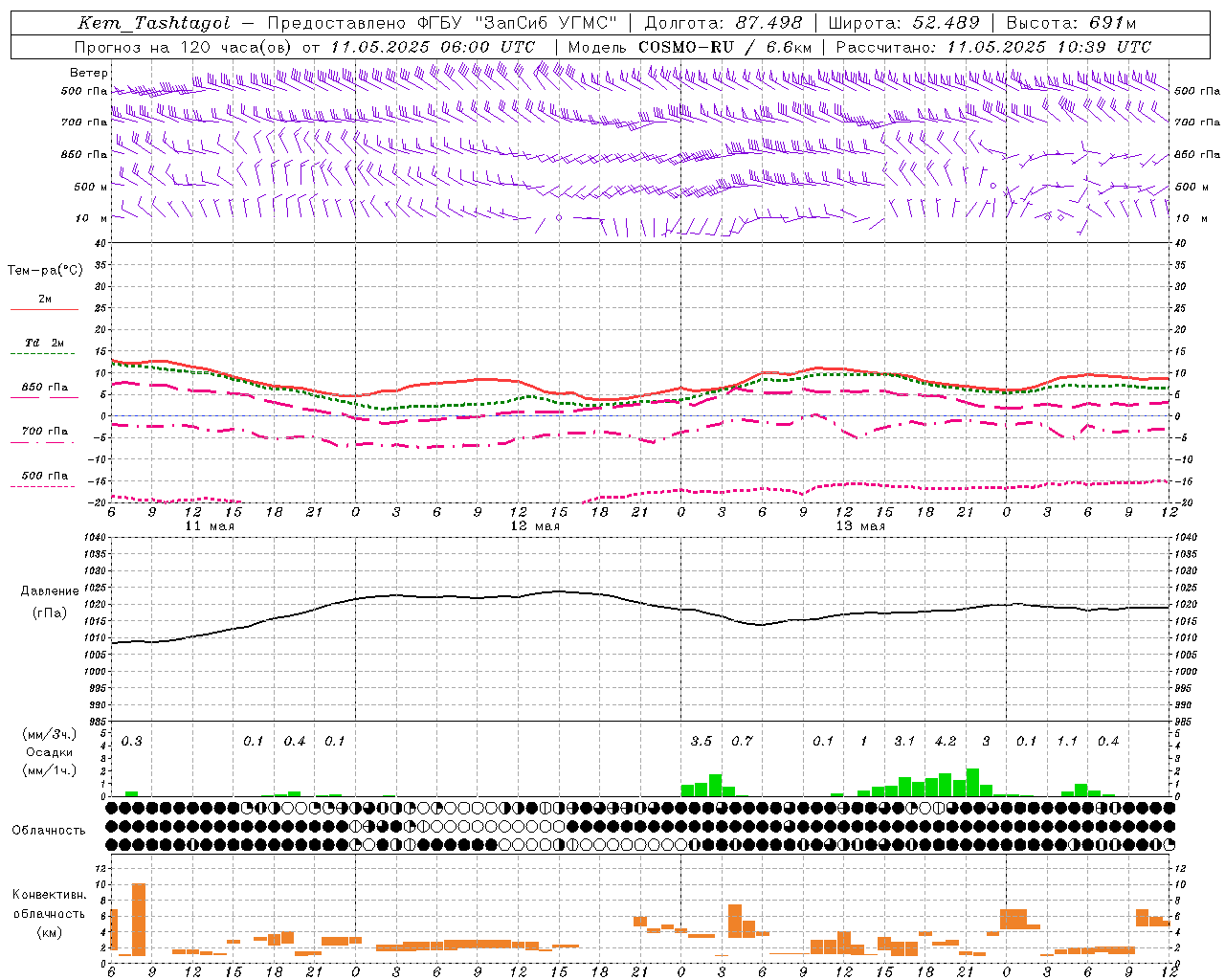Image resolution: width=1225 pixels, height=980 pixels.
Task: Click the precipitation value '1.1'
Action: point(1067,742)
